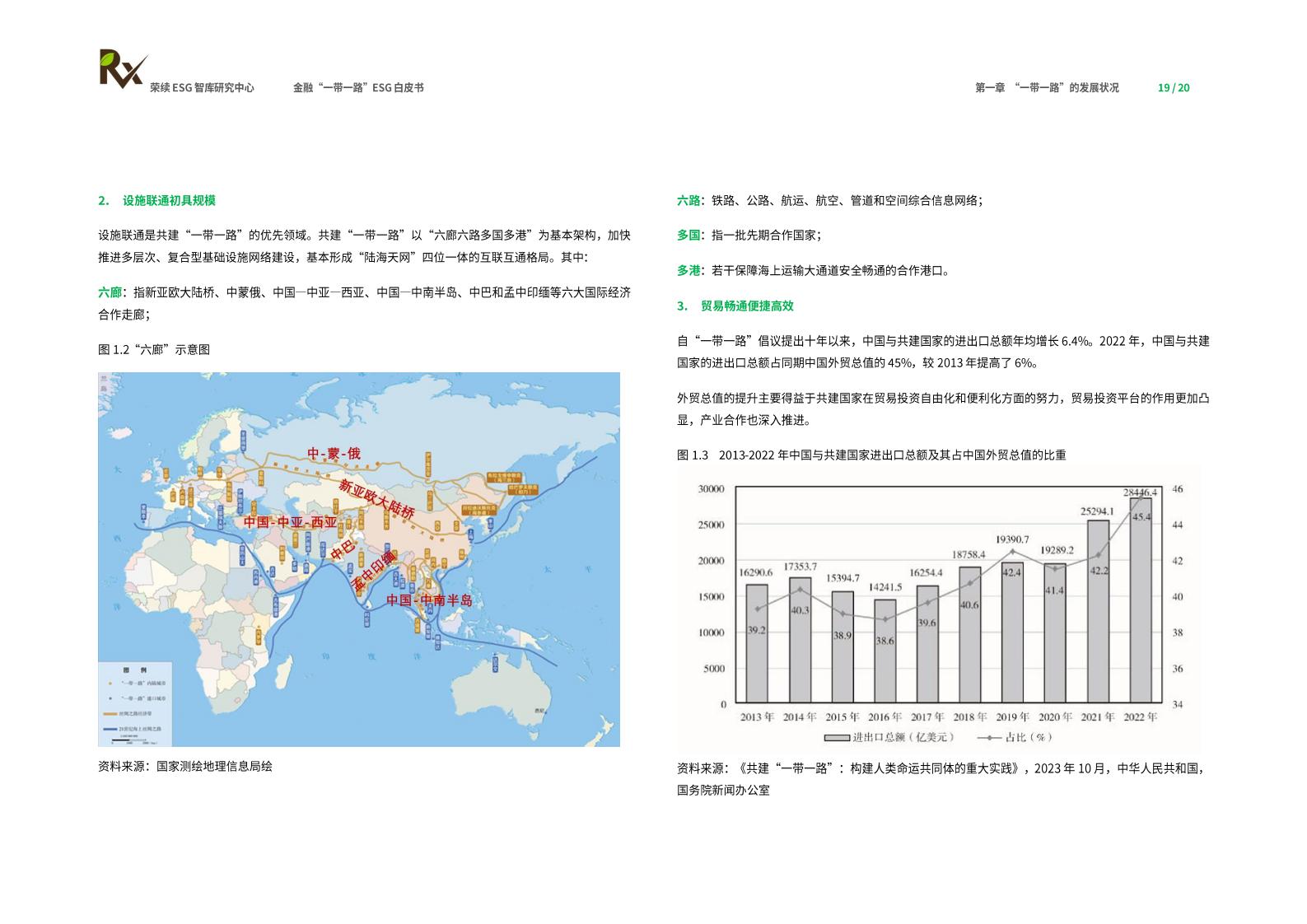Viewport: 1307px width, 924px height.
Task: Click the right axis value 34
Action: (x=1178, y=705)
